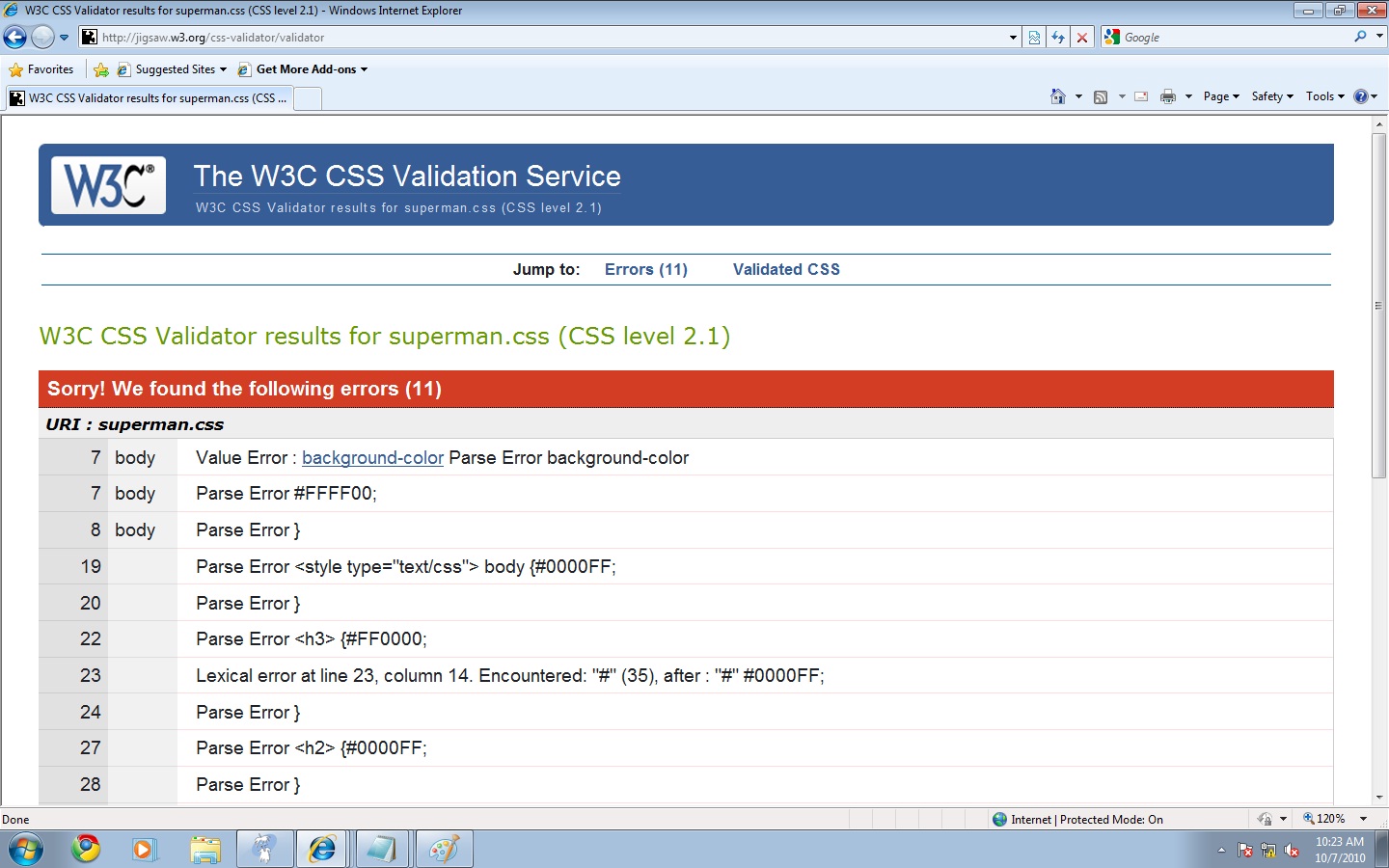Select the W3C CSS Validator results tab
Viewport: 1389px width, 868px height.
(150, 98)
